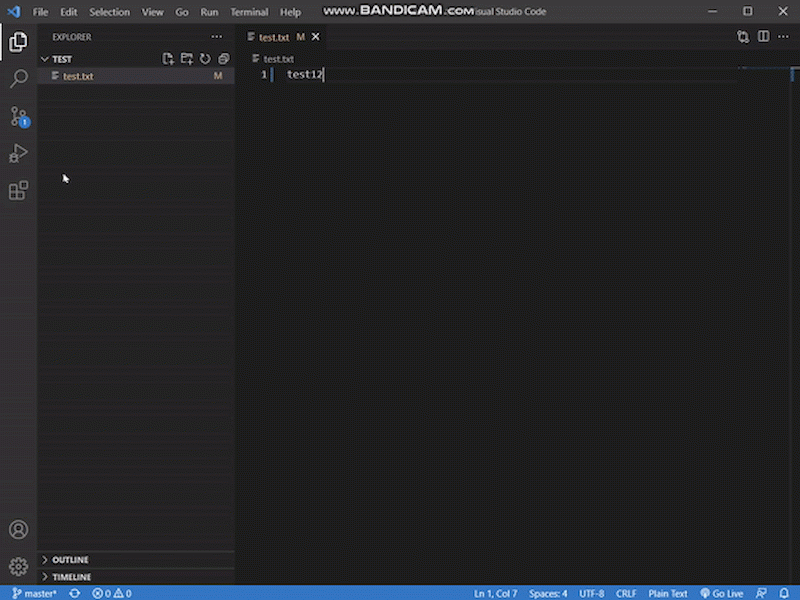Open the Manage settings gear
This screenshot has width=800, height=600.
(x=18, y=564)
